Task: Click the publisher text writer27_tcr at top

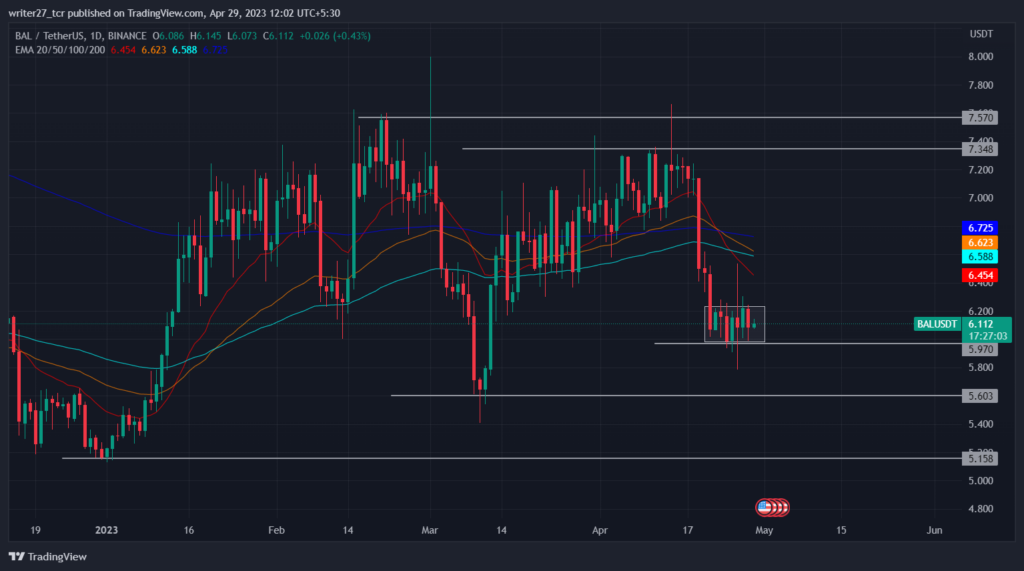Action: pyautogui.click(x=37, y=13)
